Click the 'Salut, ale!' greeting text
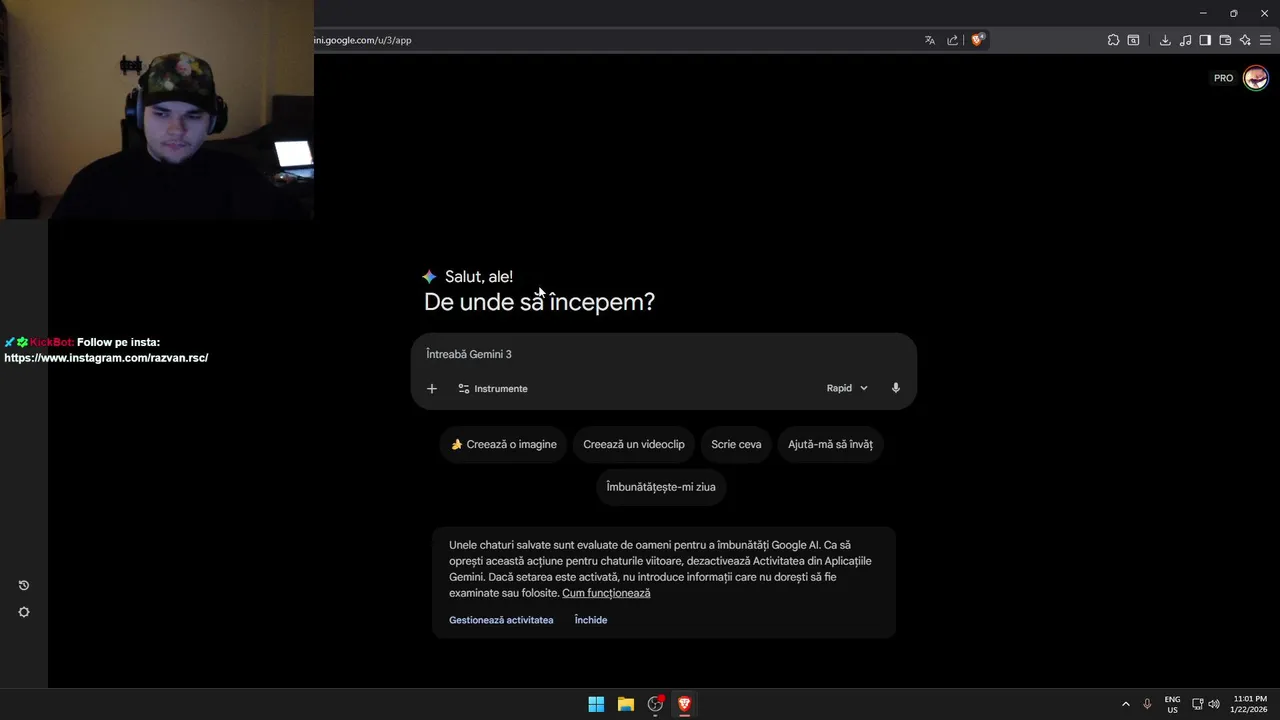Screen dimensions: 1280x720 tap(479, 277)
